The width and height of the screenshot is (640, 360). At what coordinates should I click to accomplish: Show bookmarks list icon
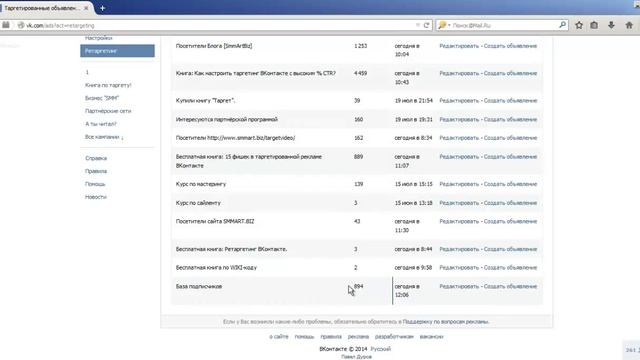click(x=594, y=25)
